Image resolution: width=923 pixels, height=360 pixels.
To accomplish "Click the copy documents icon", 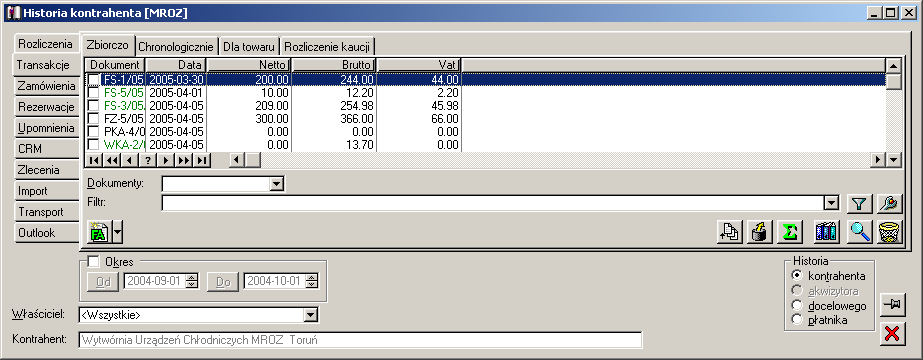I will click(731, 232).
